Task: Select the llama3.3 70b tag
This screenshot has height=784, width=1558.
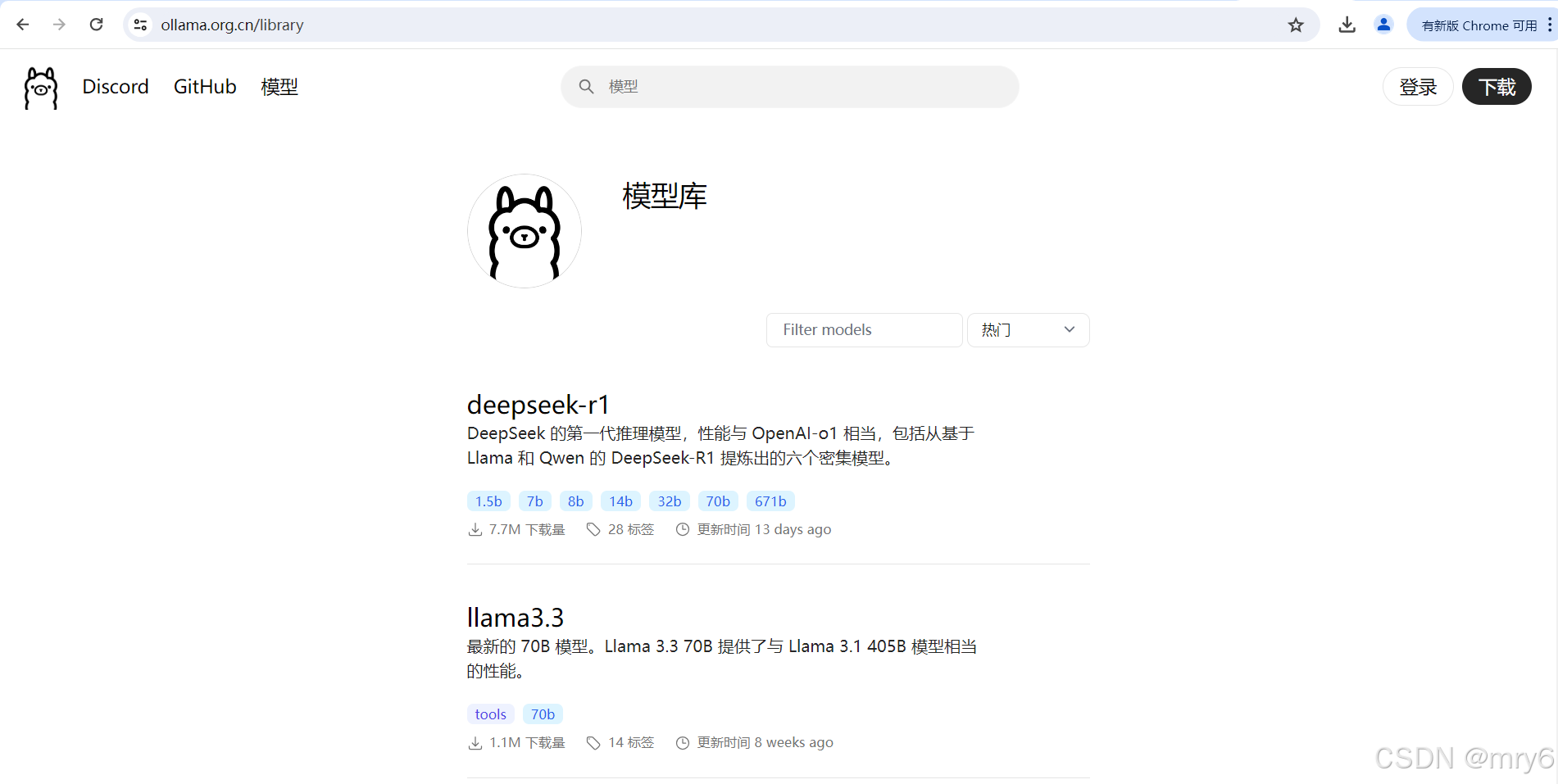Action: click(x=543, y=714)
